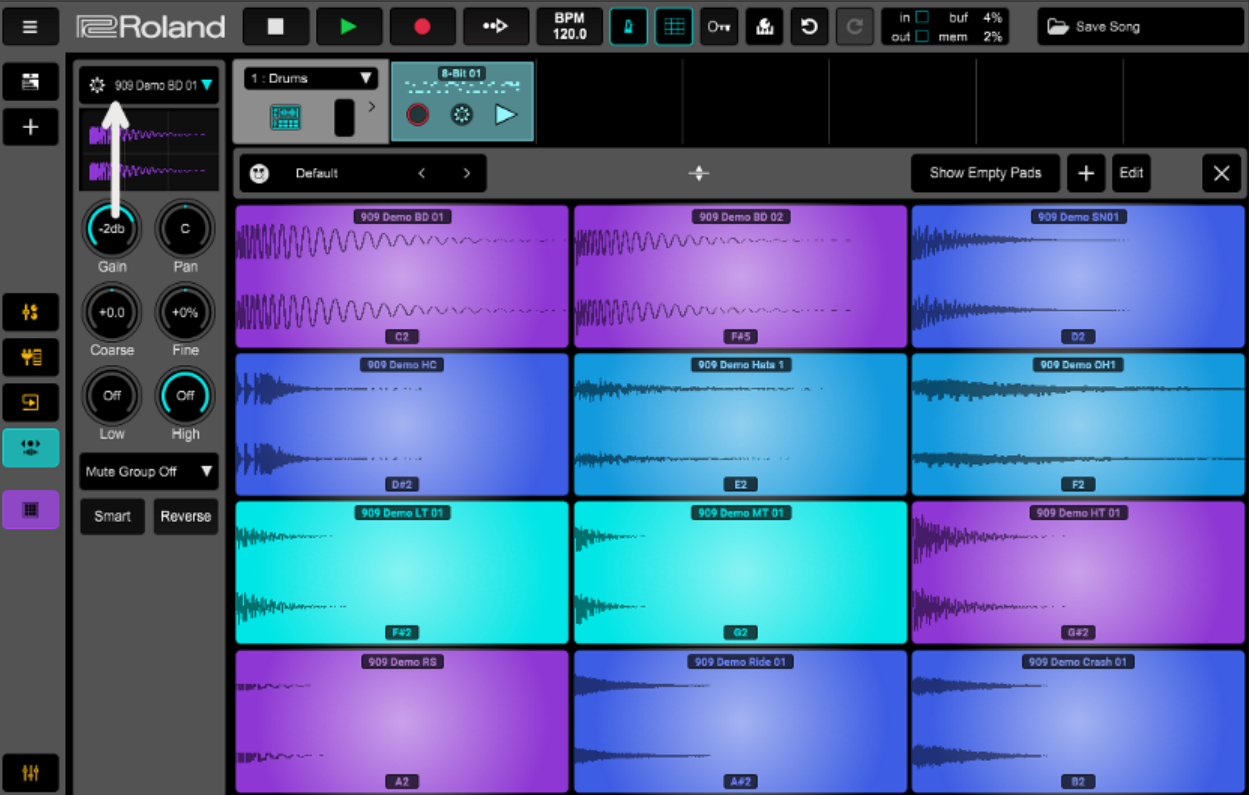The image size is (1249, 795).
Task: Toggle the purple pad grid sidebar icon
Action: 30,510
